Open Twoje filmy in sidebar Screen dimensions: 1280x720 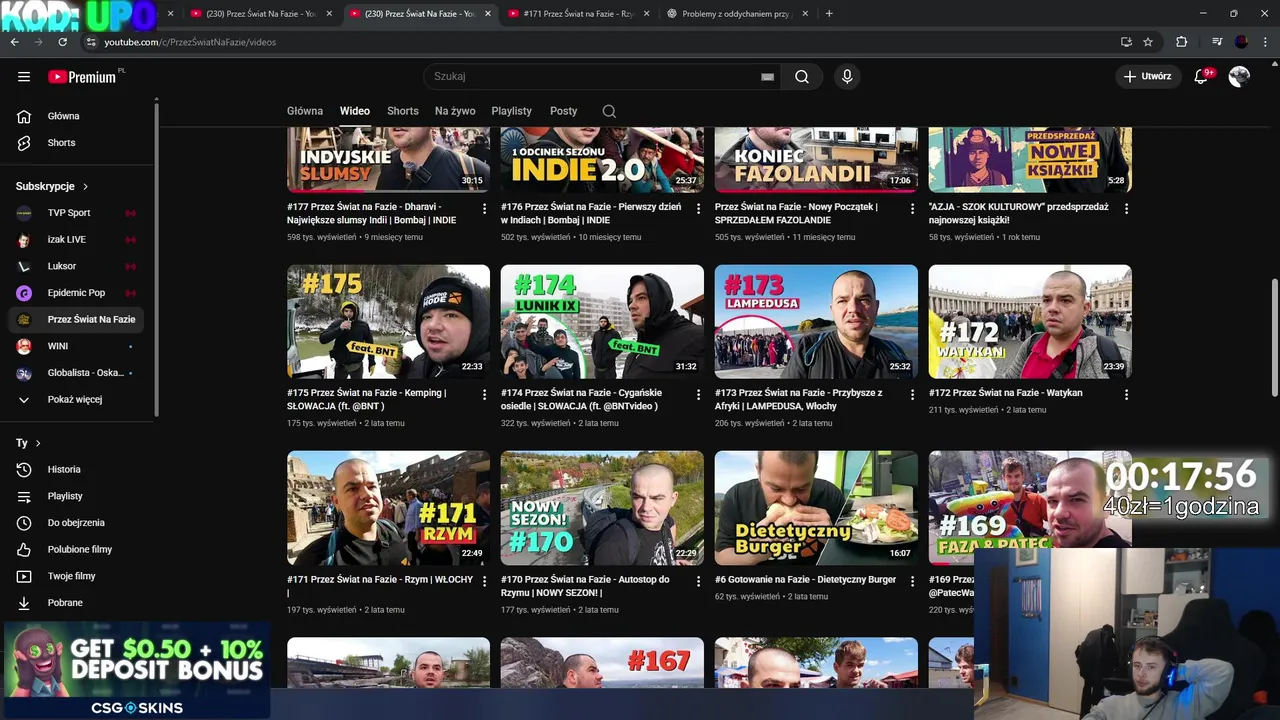(x=78, y=576)
